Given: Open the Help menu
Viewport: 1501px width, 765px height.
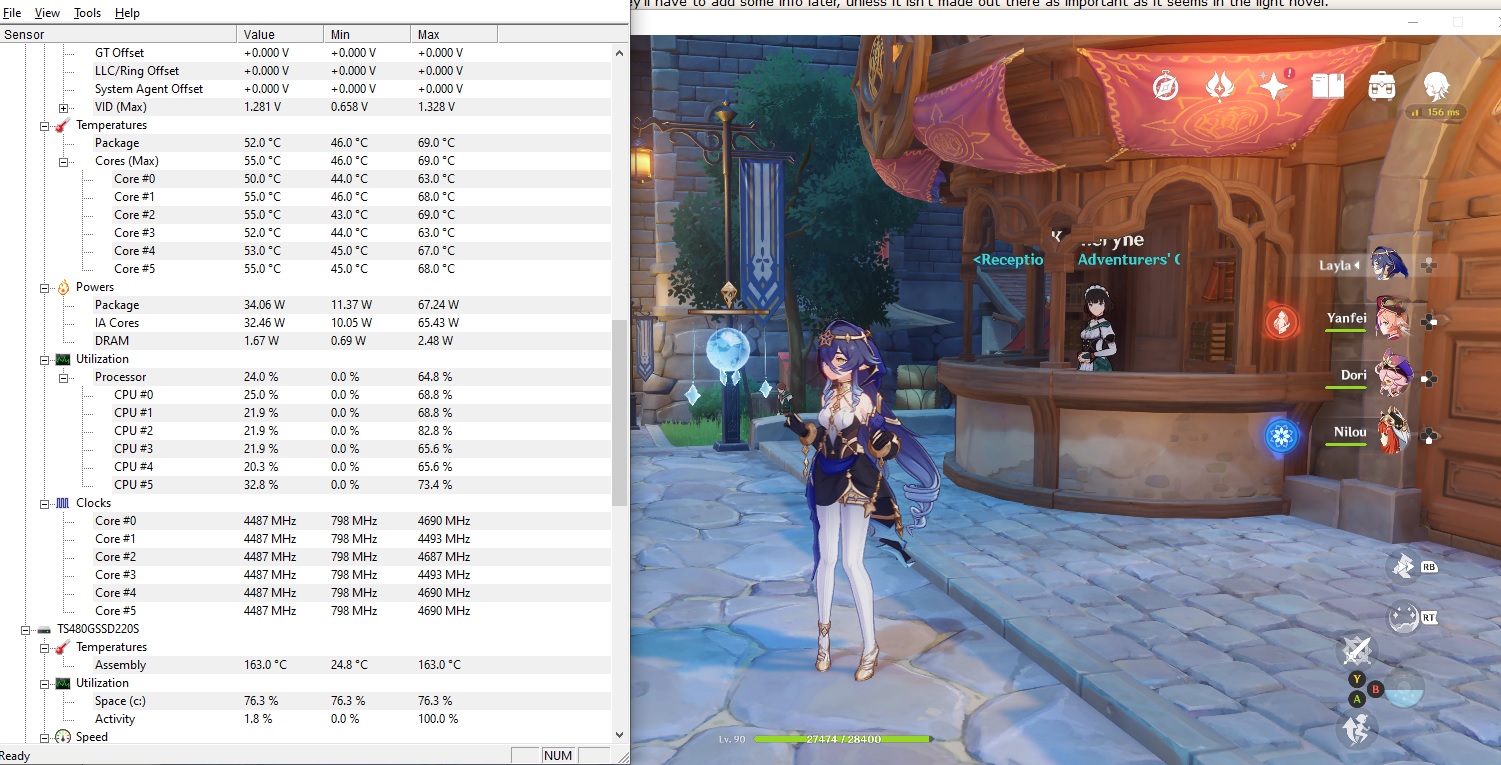Looking at the screenshot, I should click(x=127, y=13).
